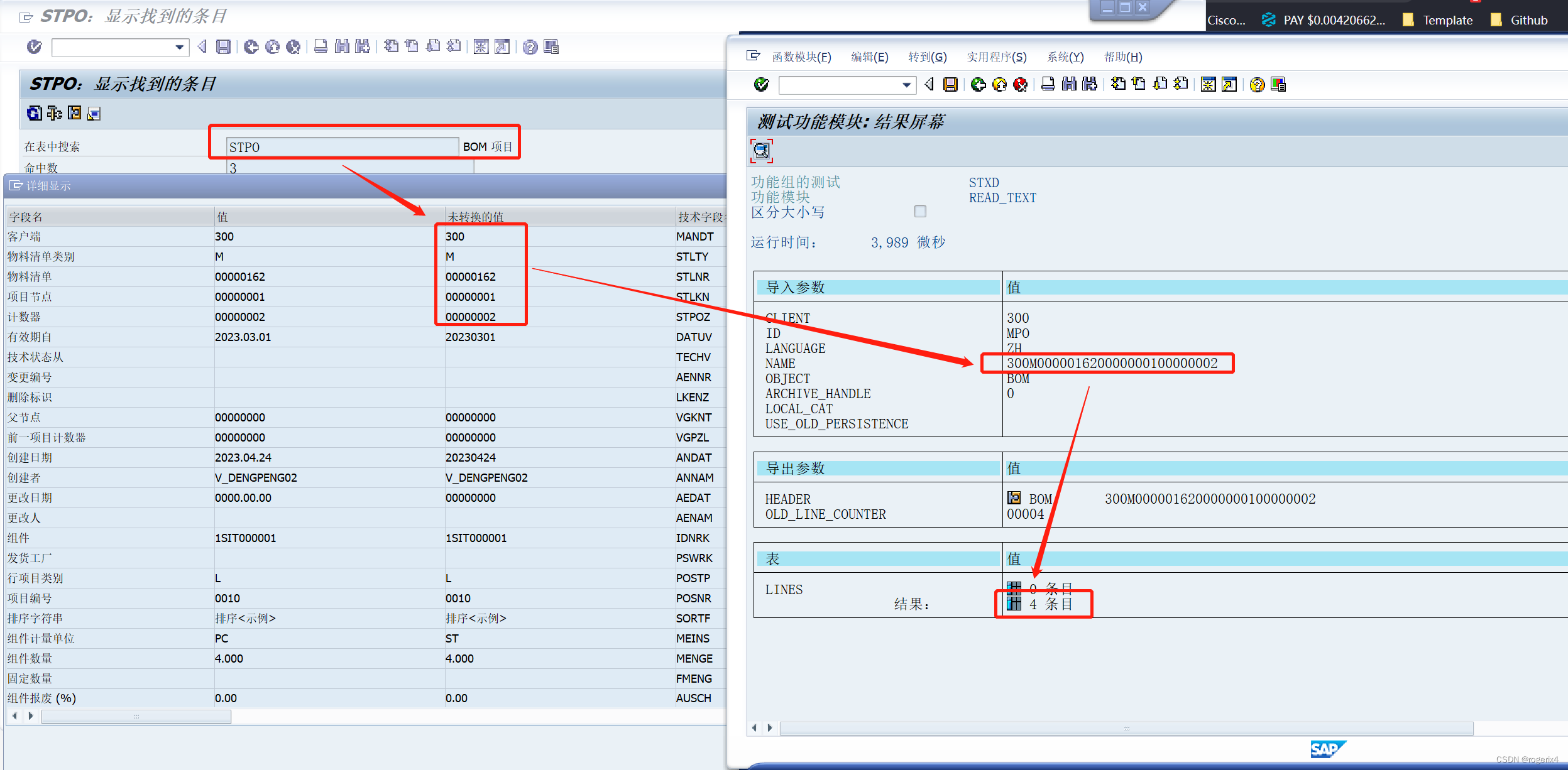Click yellow Exit icon in function module test window
Screen dimensions: 1568x770
coord(999,84)
